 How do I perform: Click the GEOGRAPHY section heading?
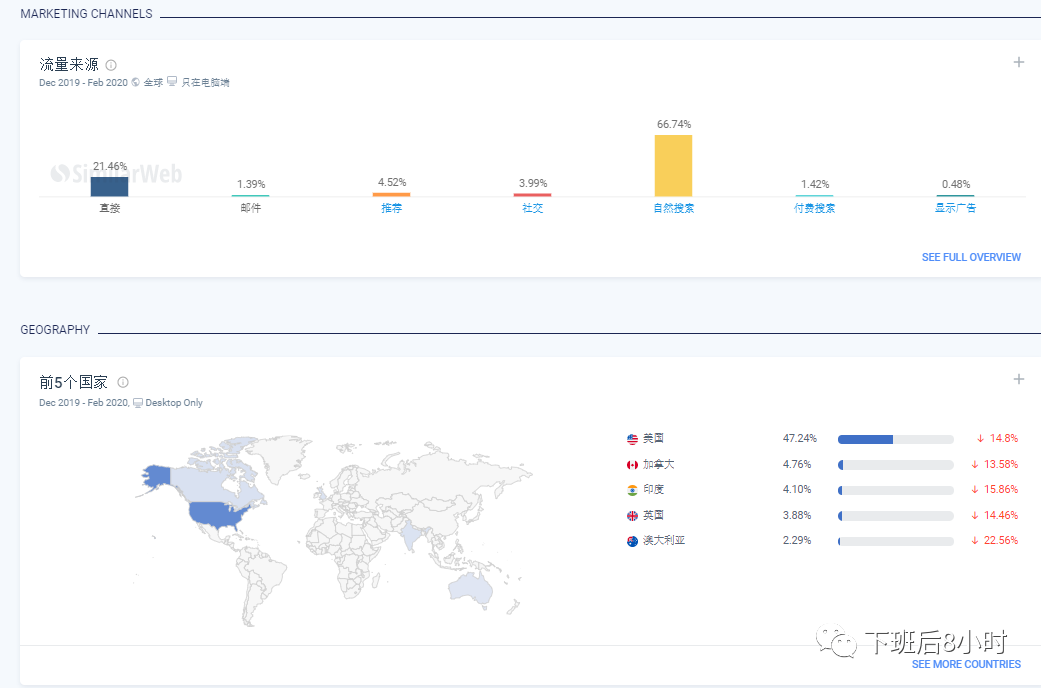(x=55, y=330)
